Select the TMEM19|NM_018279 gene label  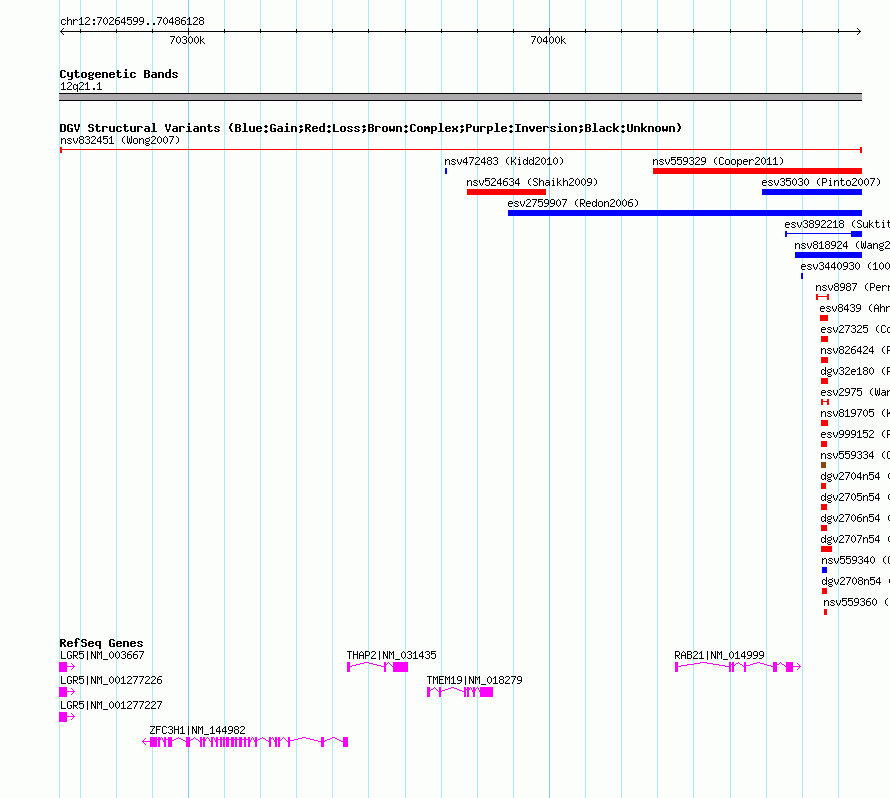click(x=475, y=680)
